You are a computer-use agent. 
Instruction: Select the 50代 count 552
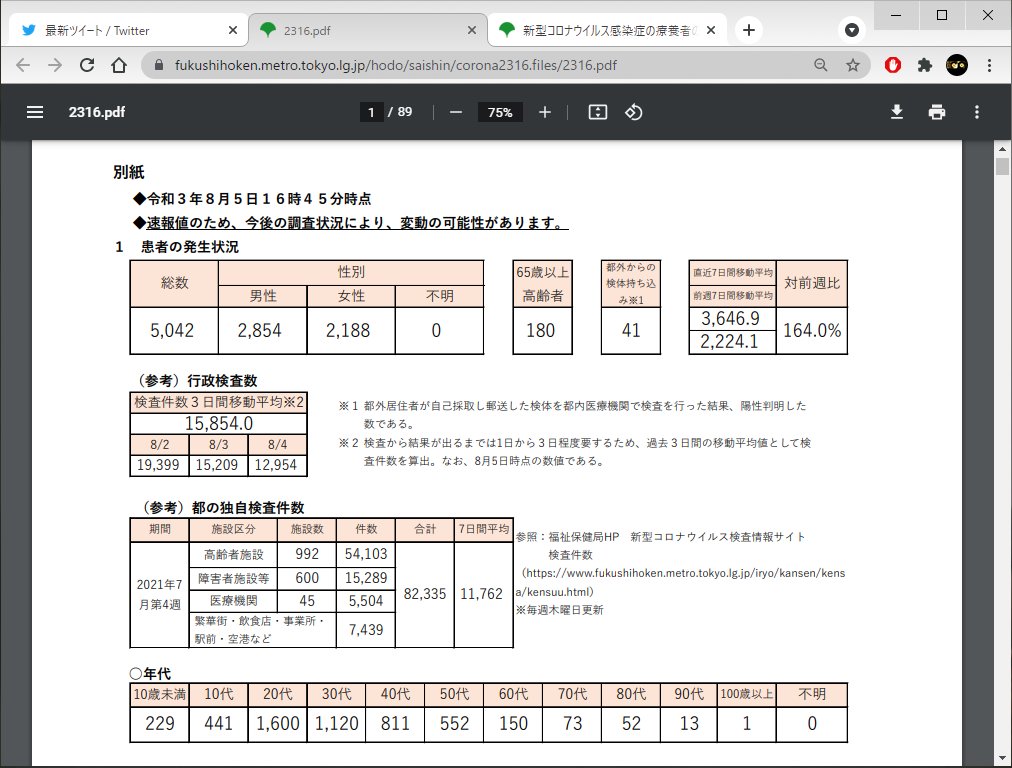(454, 723)
